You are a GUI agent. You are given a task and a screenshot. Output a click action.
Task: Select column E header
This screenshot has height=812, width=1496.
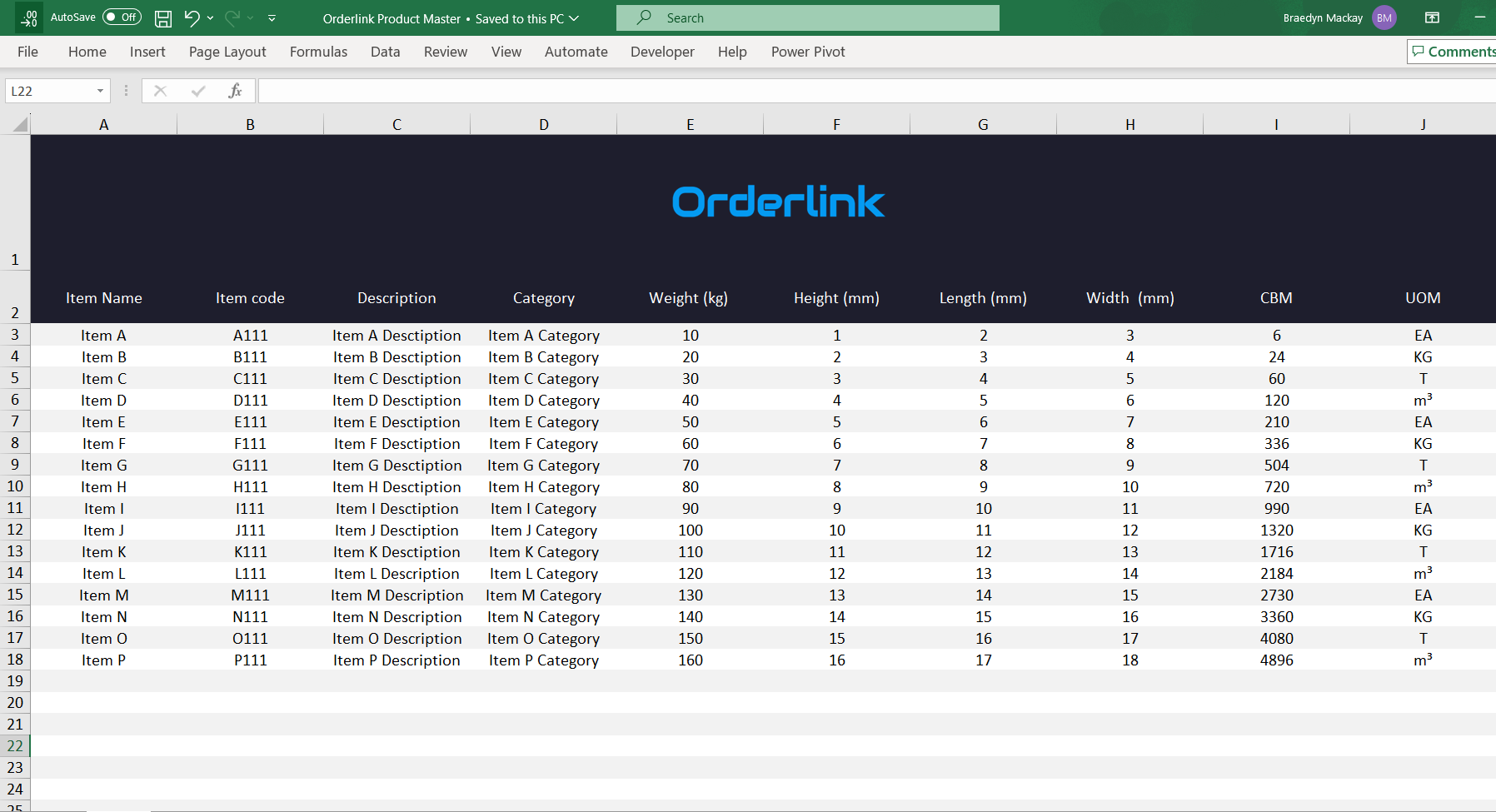(691, 124)
